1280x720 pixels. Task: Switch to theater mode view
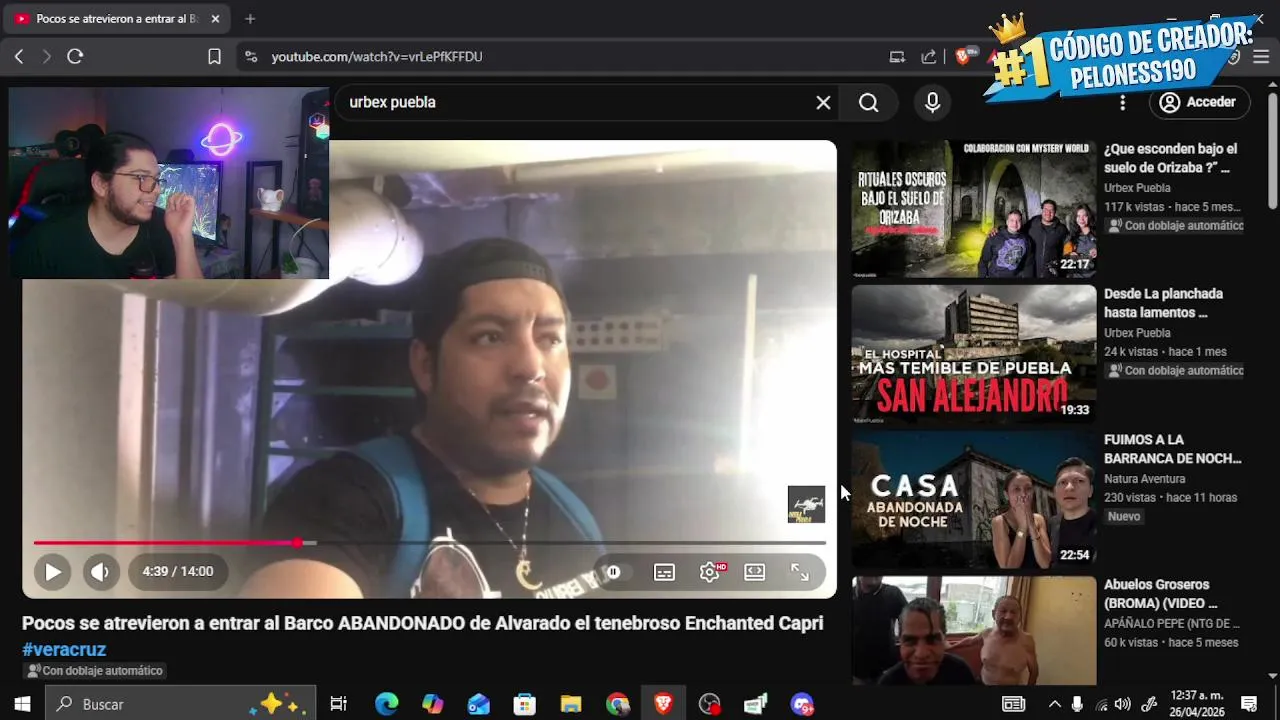point(755,572)
